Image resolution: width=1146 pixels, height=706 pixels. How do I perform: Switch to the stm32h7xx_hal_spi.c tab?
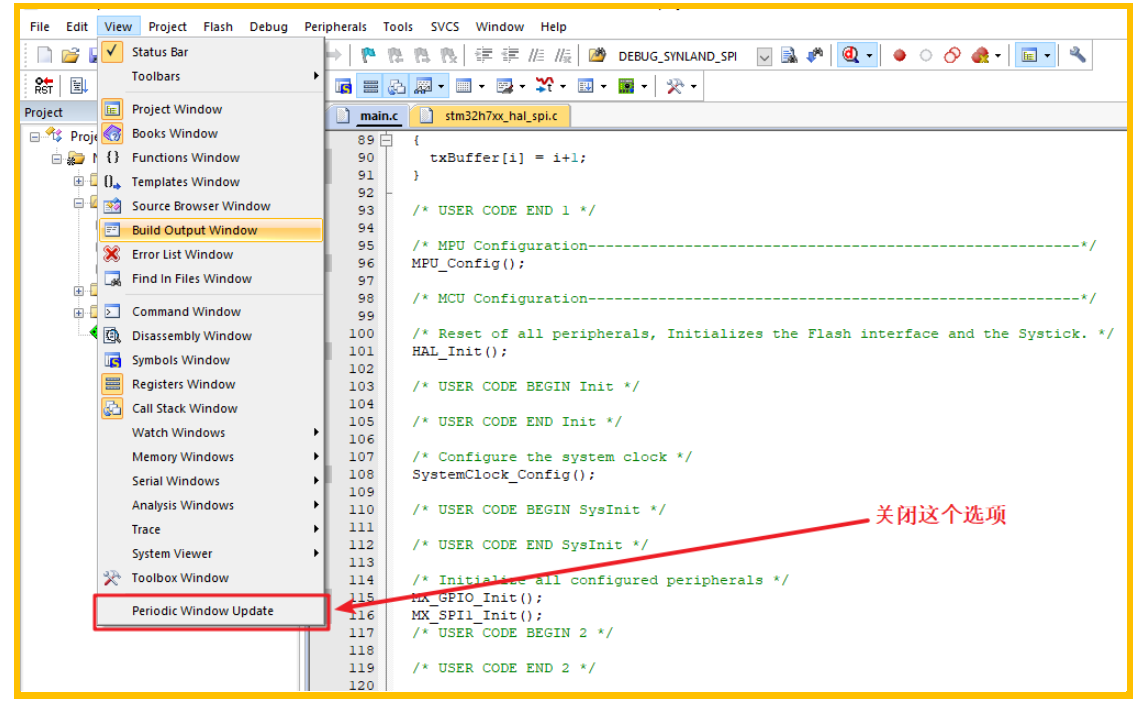490,115
